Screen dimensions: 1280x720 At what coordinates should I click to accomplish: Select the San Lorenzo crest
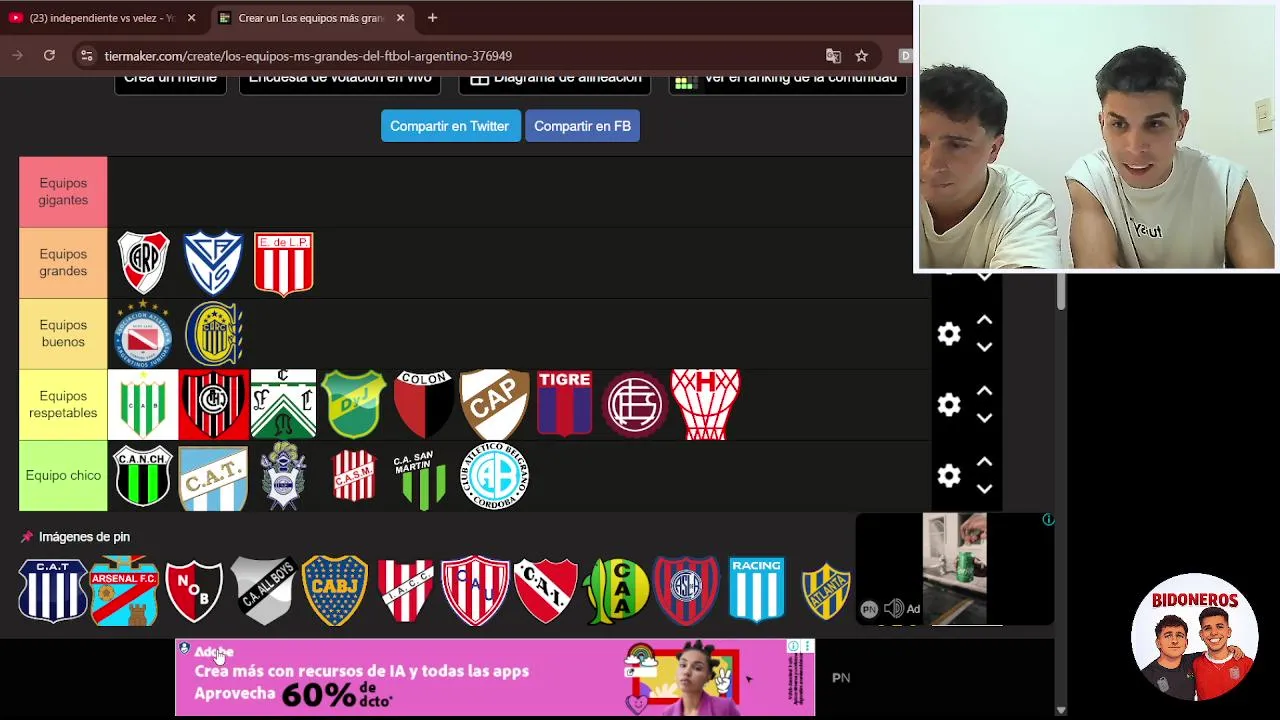point(686,590)
